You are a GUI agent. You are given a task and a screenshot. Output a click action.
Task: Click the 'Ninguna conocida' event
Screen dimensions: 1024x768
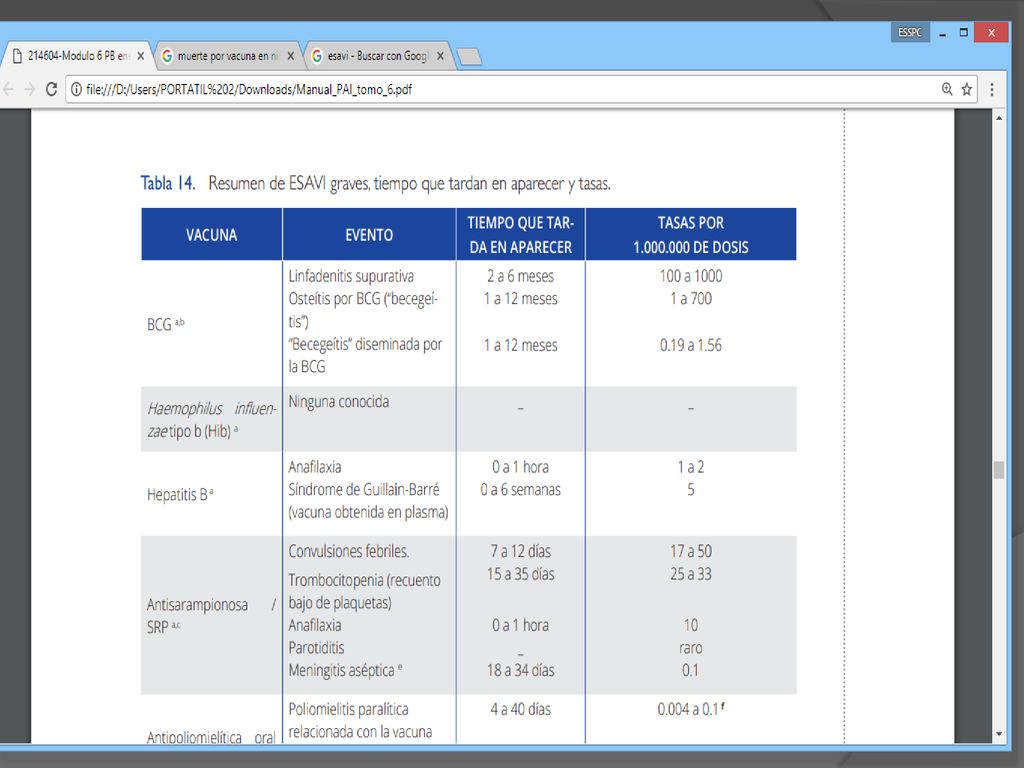[x=338, y=402]
